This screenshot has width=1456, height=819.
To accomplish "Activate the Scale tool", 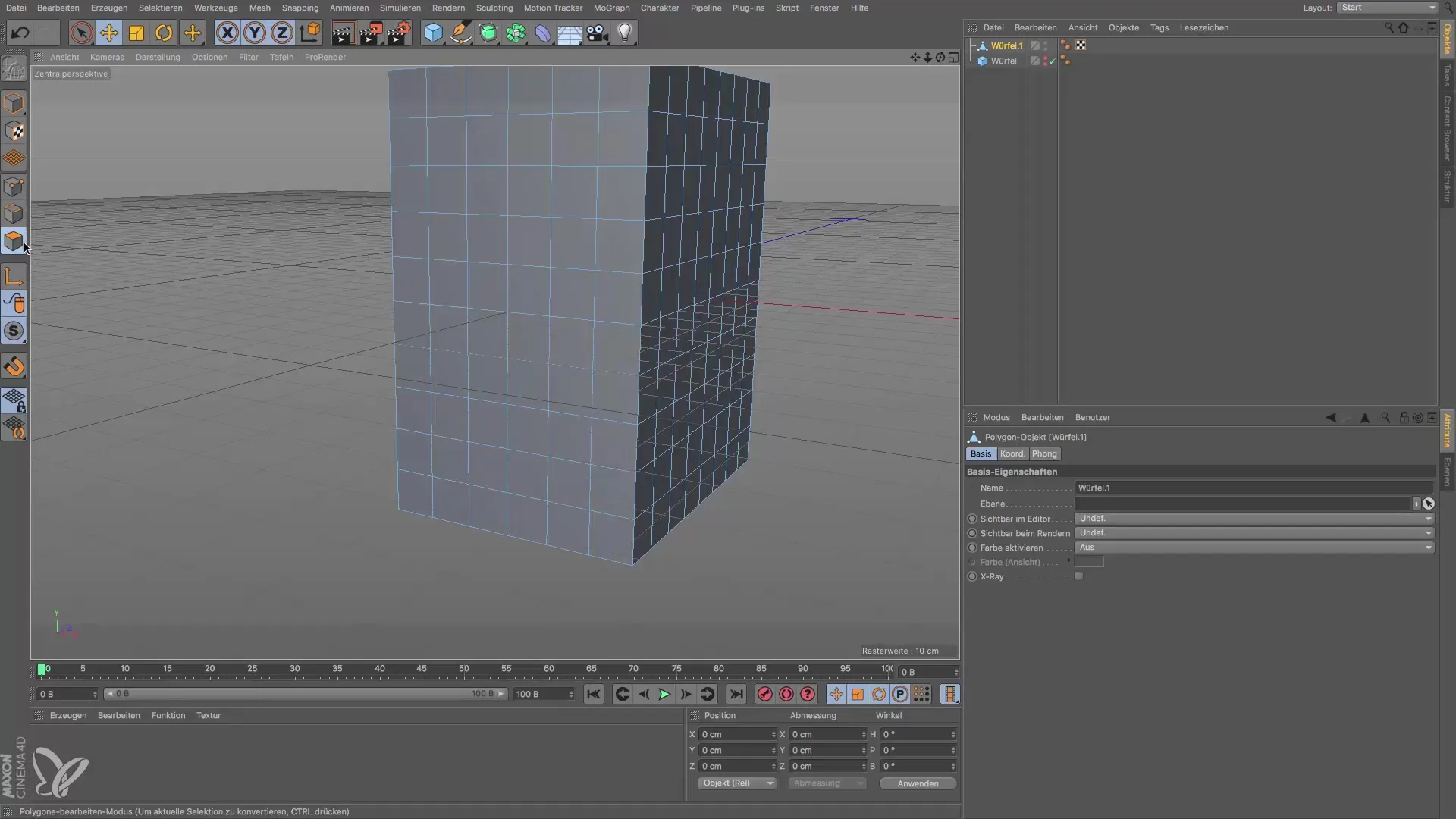I will click(136, 33).
